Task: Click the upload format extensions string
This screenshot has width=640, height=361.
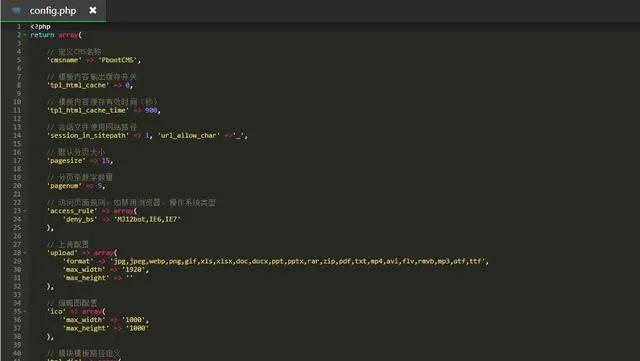Action: tap(298, 261)
